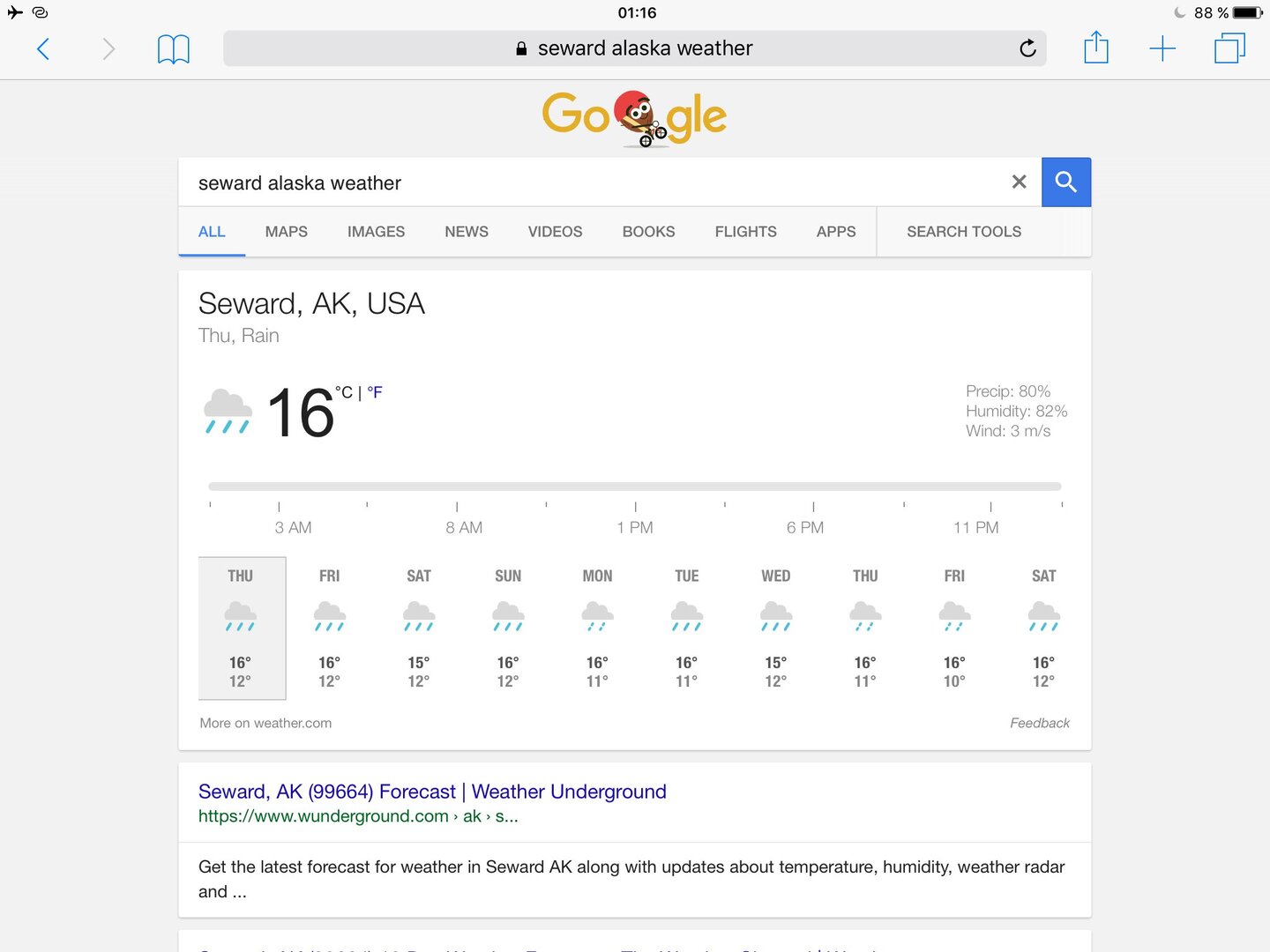Clear the search query with the X
Image resolution: width=1270 pixels, height=952 pixels.
pyautogui.click(x=1019, y=182)
